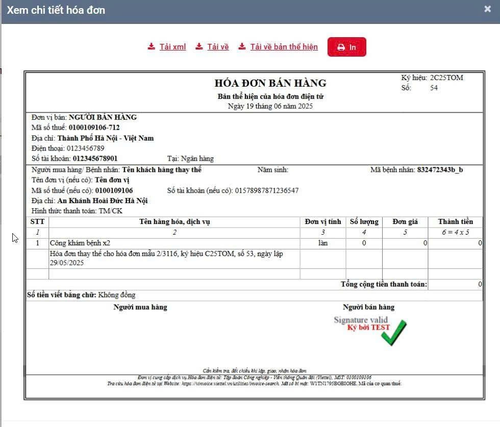Click the Đơn vị tính column header
The width and height of the screenshot is (500, 427).
click(x=323, y=222)
